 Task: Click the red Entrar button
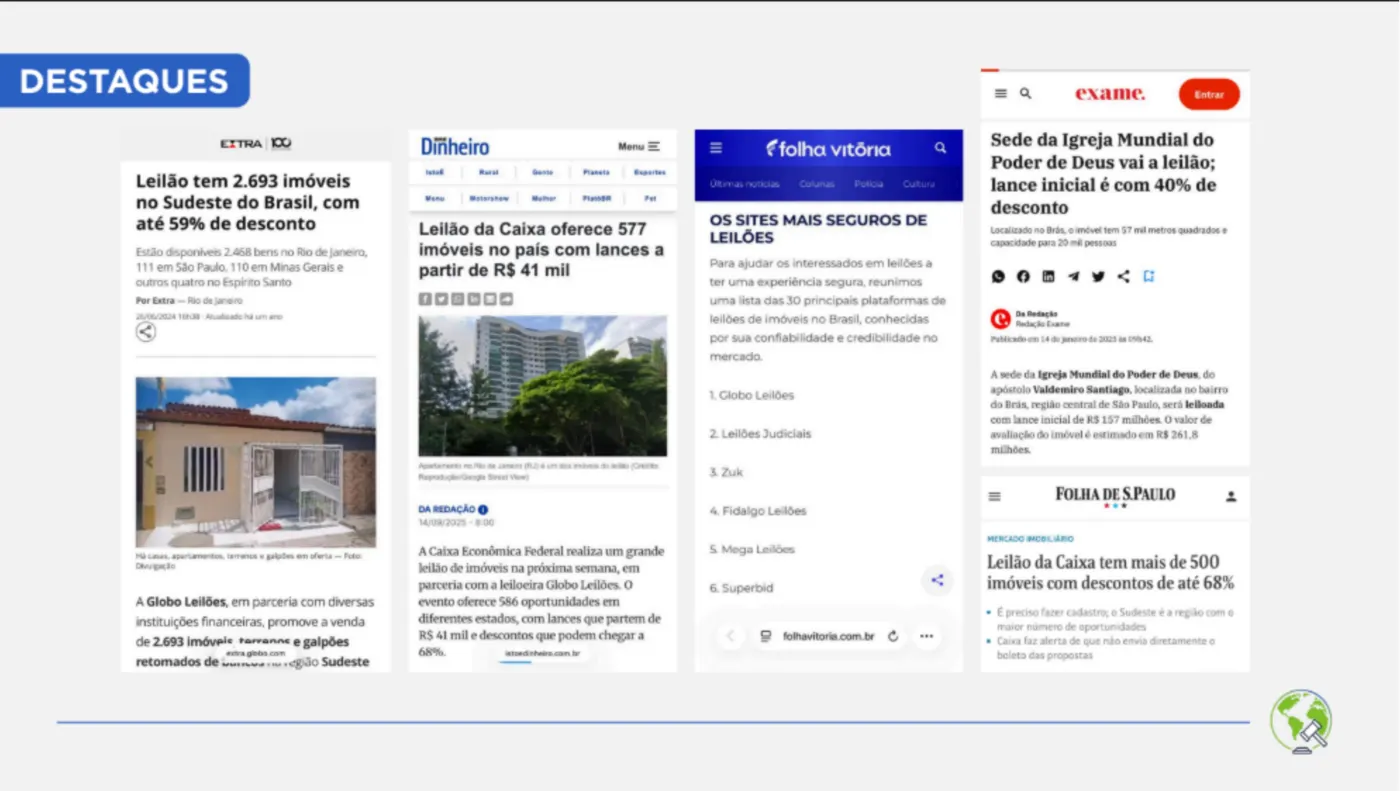(x=1209, y=94)
